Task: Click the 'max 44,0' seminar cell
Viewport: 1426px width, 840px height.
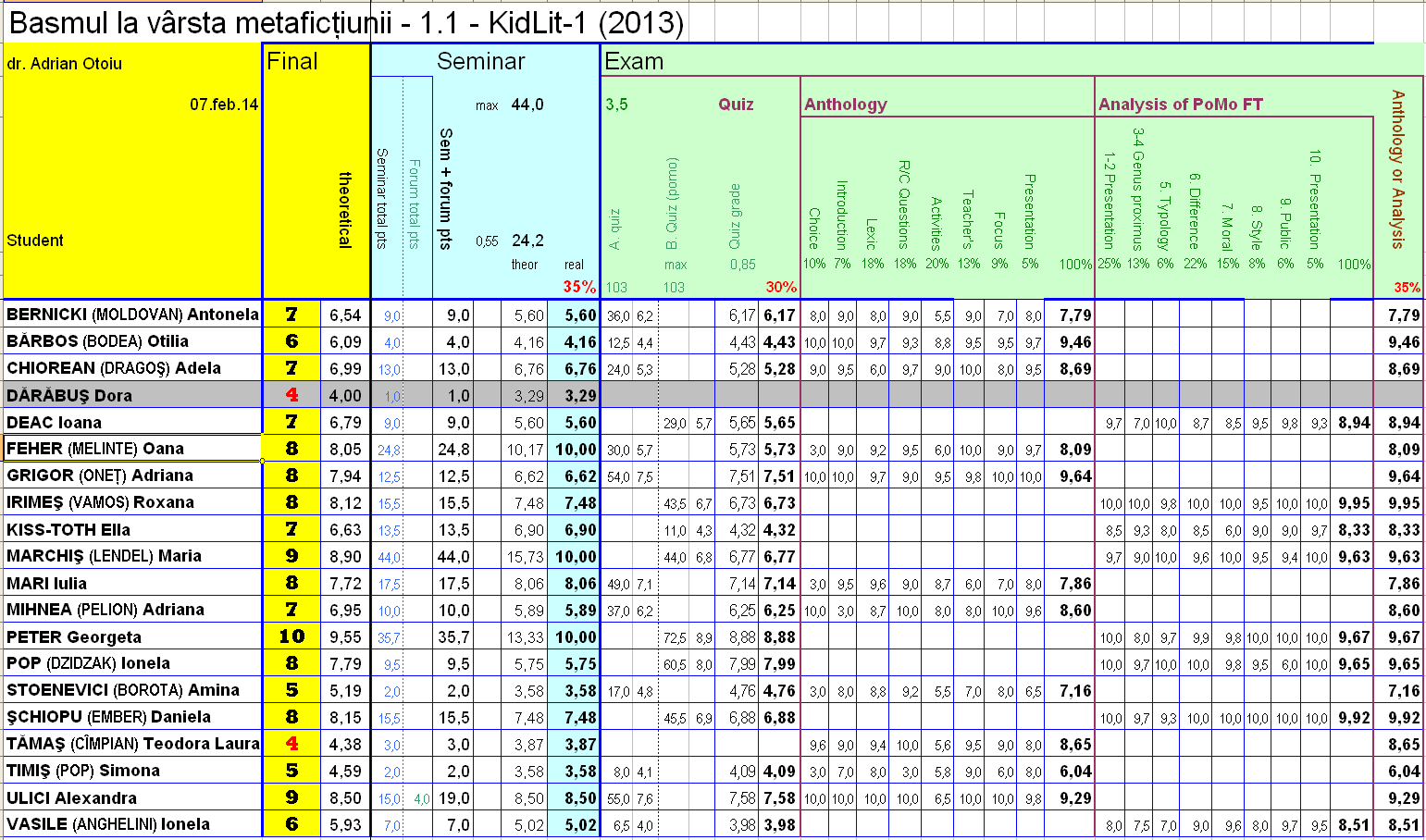Action: tap(509, 105)
